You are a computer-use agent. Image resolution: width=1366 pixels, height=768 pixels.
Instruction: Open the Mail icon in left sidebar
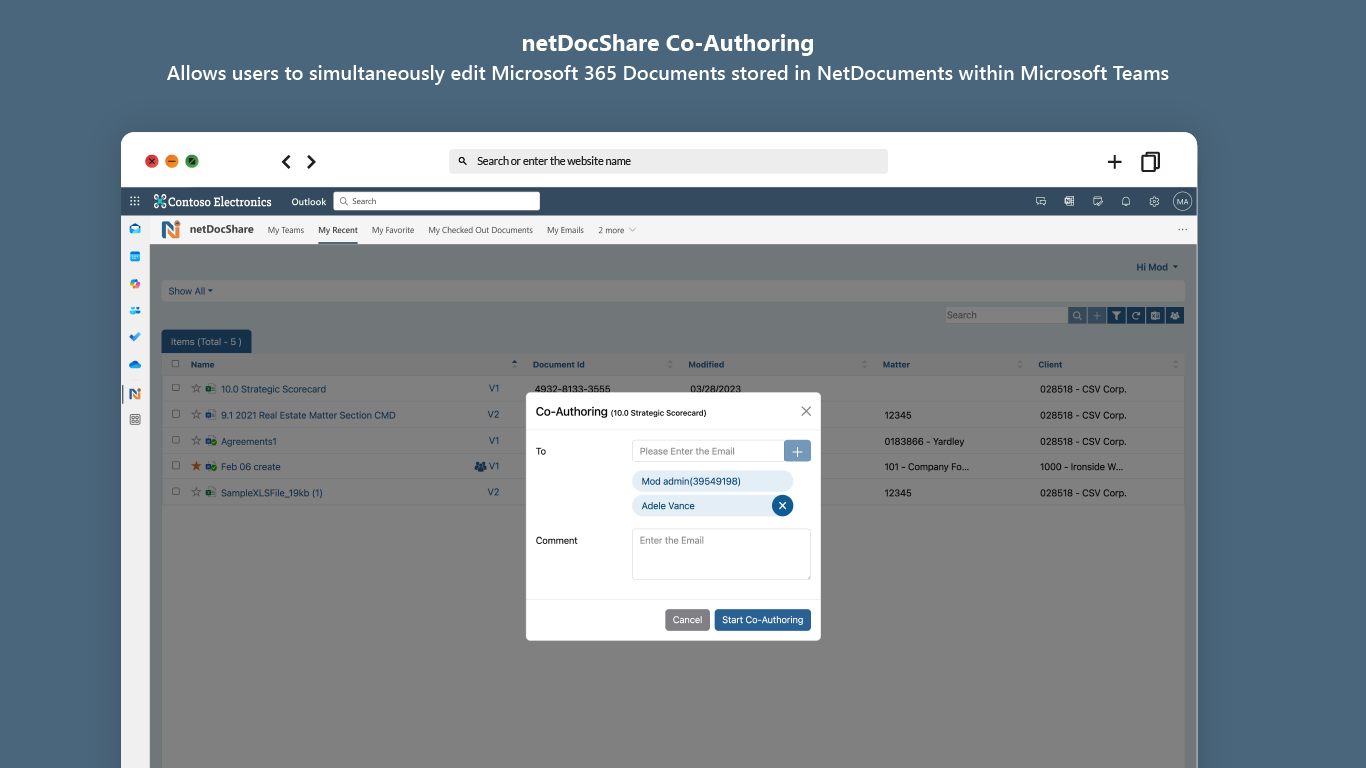(x=135, y=229)
